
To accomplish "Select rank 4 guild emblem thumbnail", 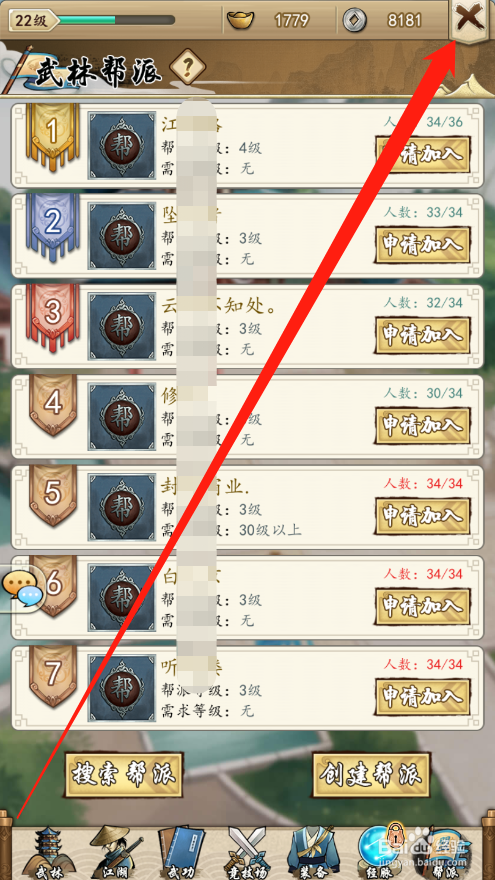I will coord(122,417).
